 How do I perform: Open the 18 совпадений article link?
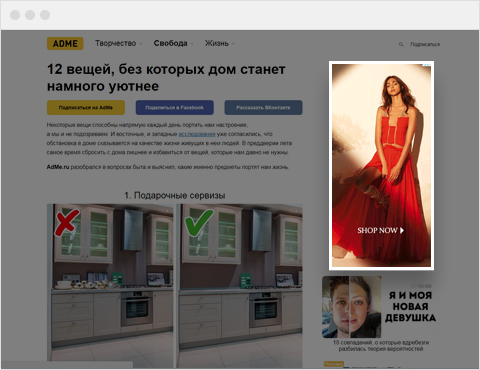(381, 346)
